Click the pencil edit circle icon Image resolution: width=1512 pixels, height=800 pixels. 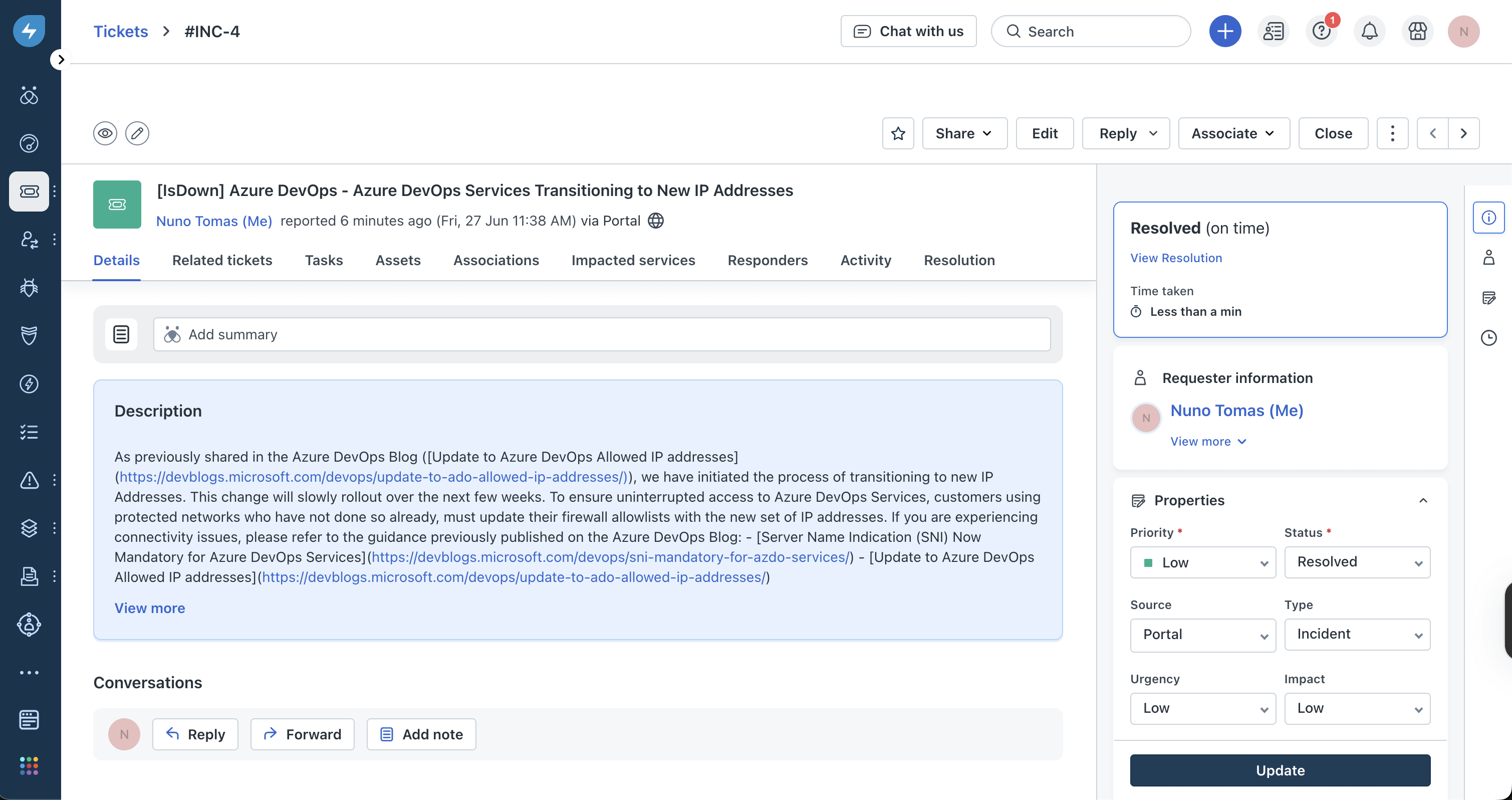pos(137,133)
